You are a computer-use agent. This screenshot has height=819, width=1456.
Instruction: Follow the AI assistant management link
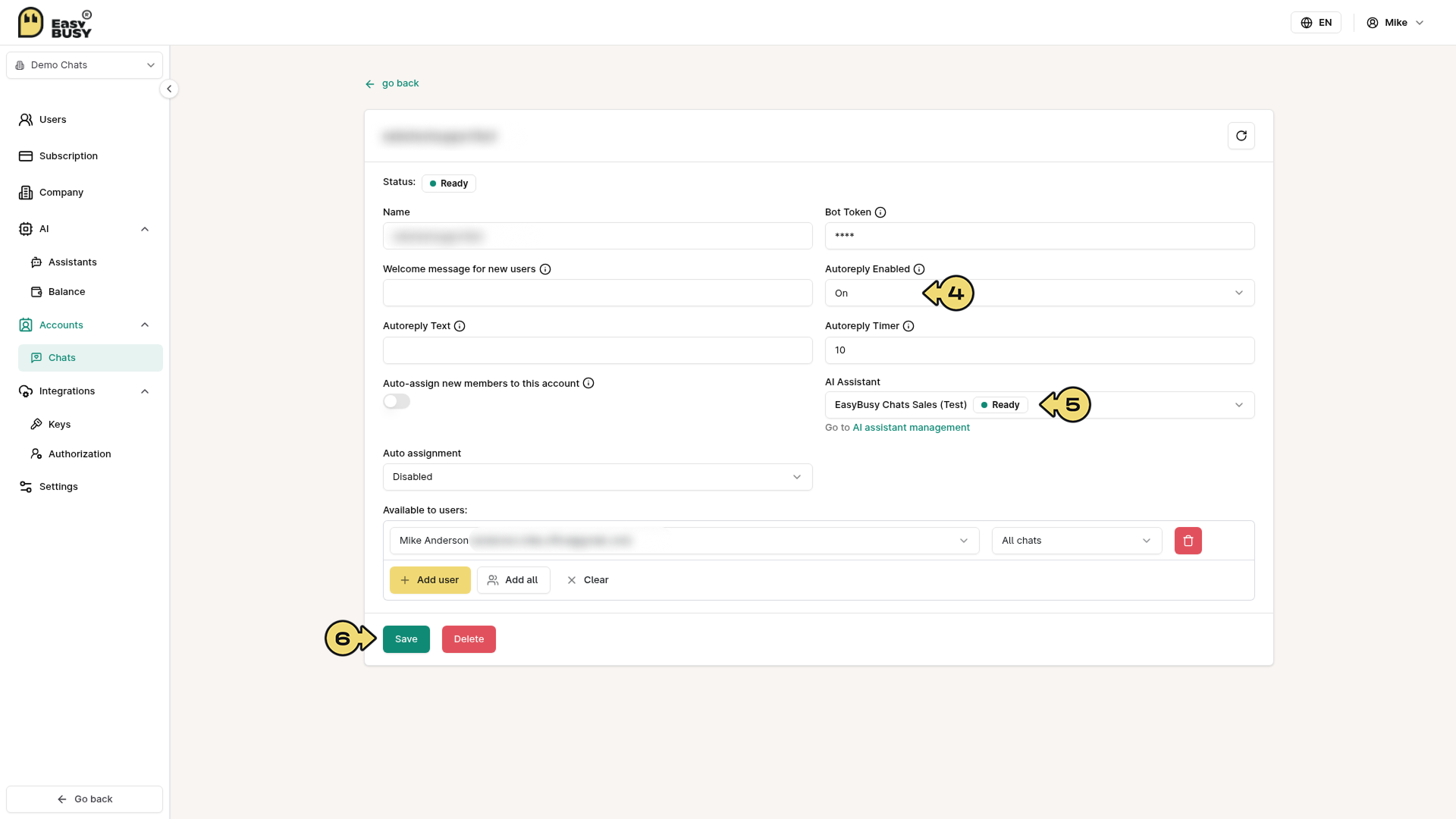[x=911, y=428]
